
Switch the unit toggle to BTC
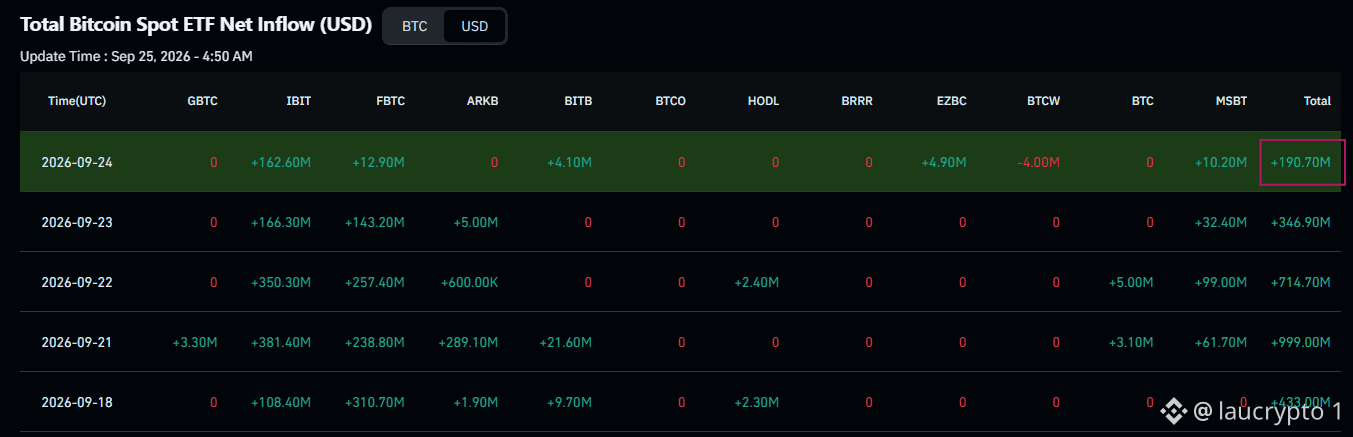click(414, 26)
